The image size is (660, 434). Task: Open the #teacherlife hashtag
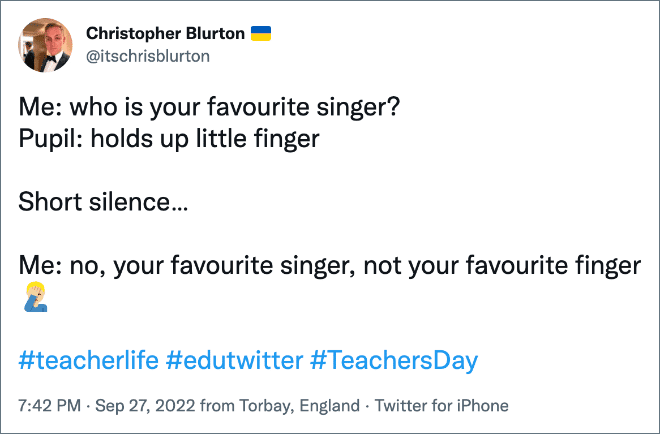tap(89, 360)
